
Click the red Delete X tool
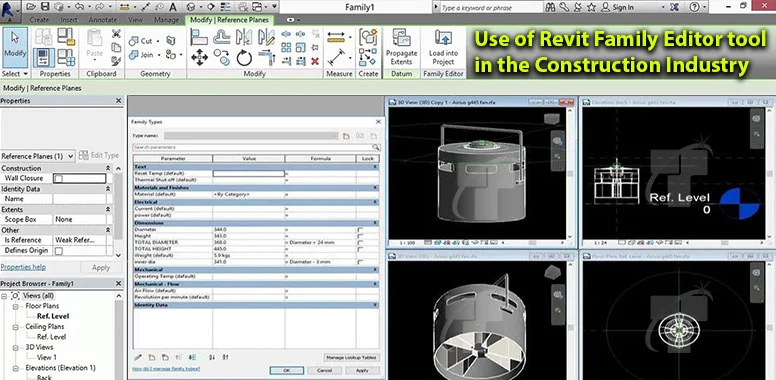click(x=315, y=61)
